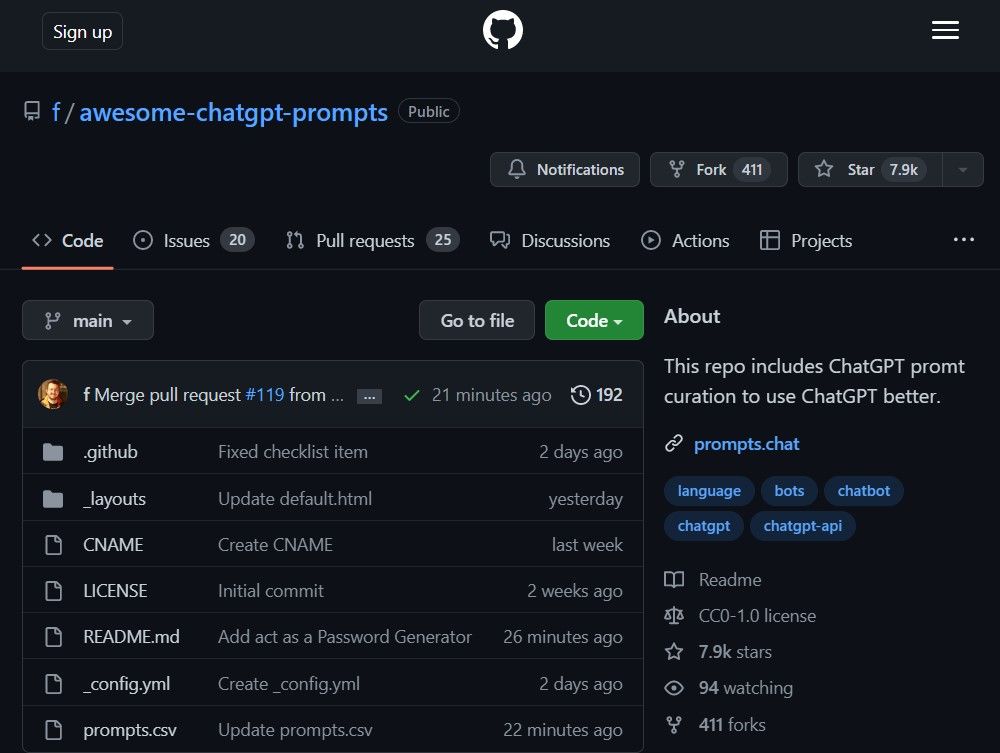Screen dimensions: 1000x753
Task: Click the forks icon showing 411
Action: click(674, 724)
